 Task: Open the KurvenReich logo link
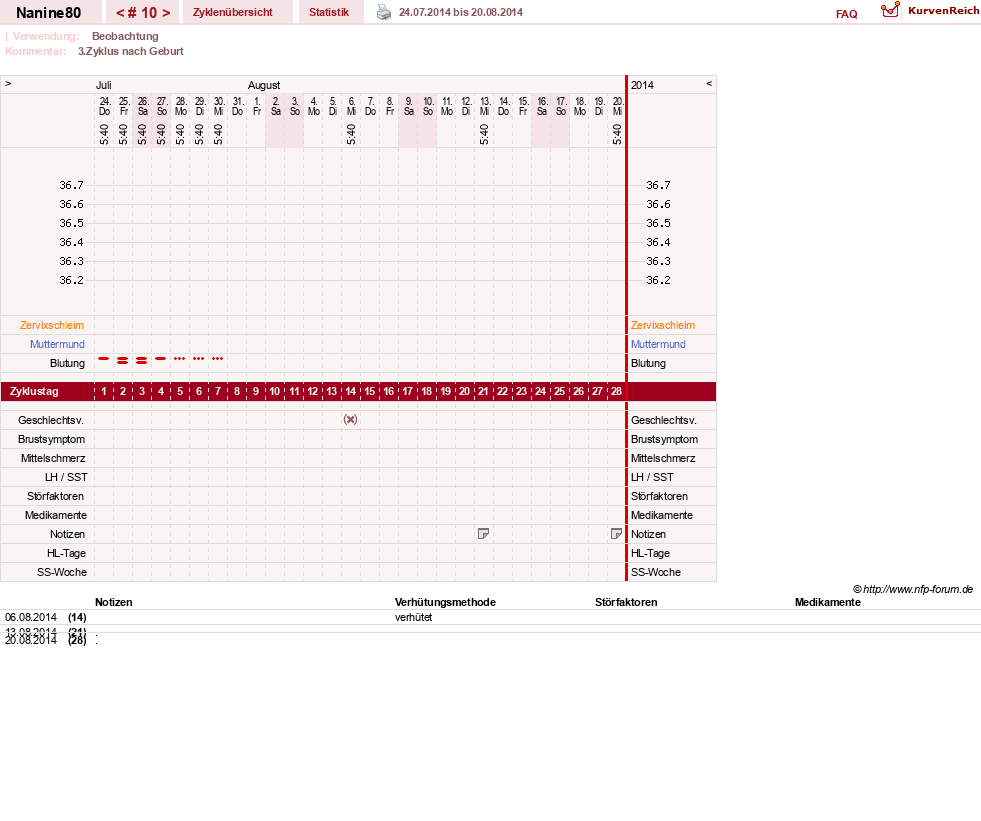(x=930, y=11)
